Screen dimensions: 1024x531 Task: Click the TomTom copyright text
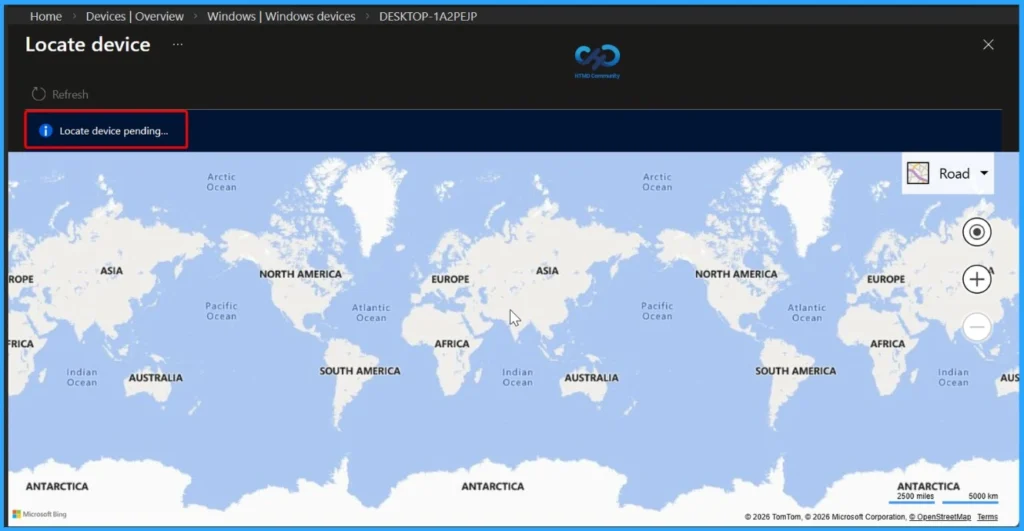tap(773, 517)
